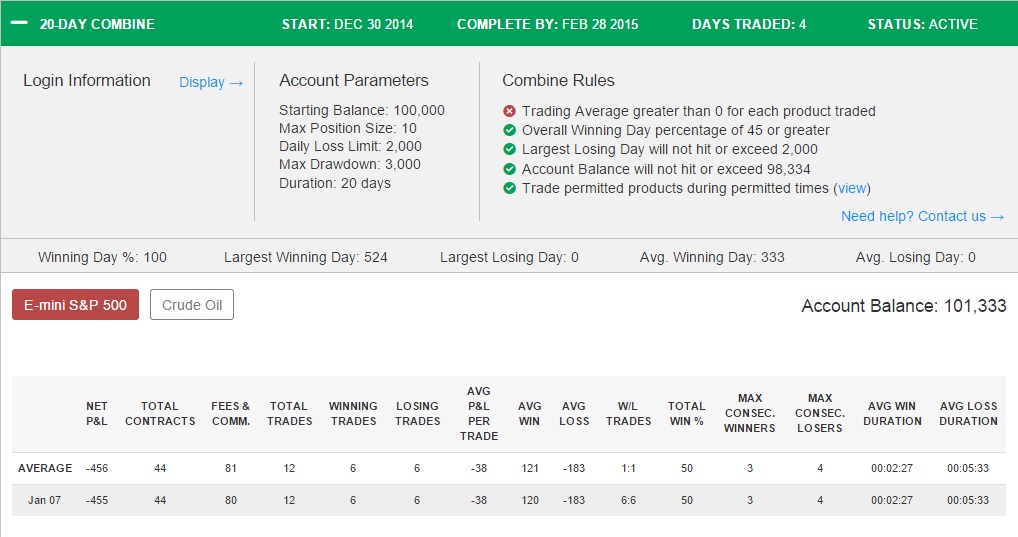The width and height of the screenshot is (1018, 537).
Task: Click the AVG LOSS DURATION column header
Action: click(x=968, y=414)
